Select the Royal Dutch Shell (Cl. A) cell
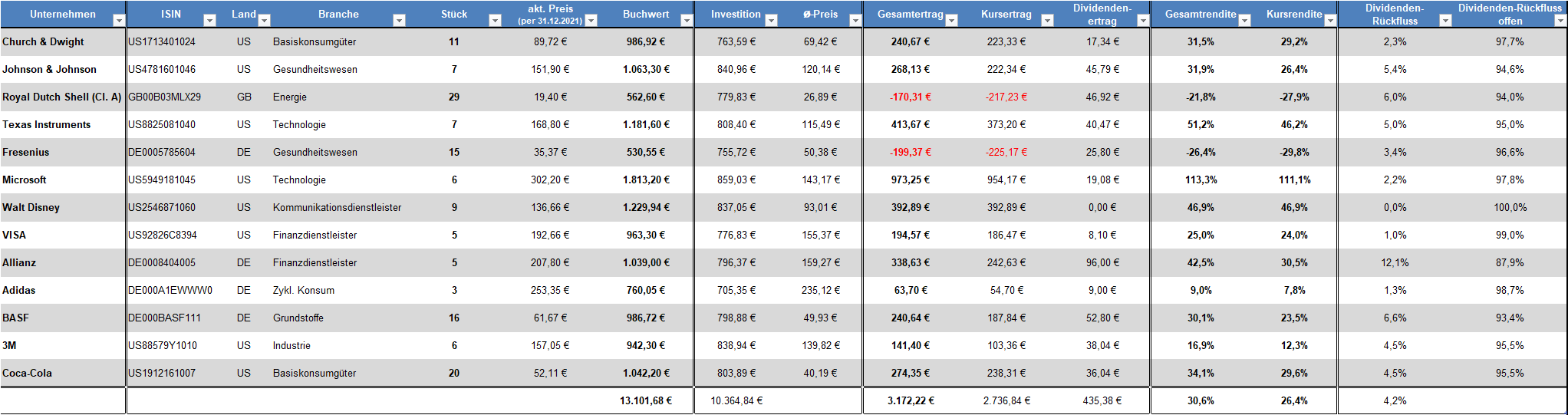 point(63,97)
